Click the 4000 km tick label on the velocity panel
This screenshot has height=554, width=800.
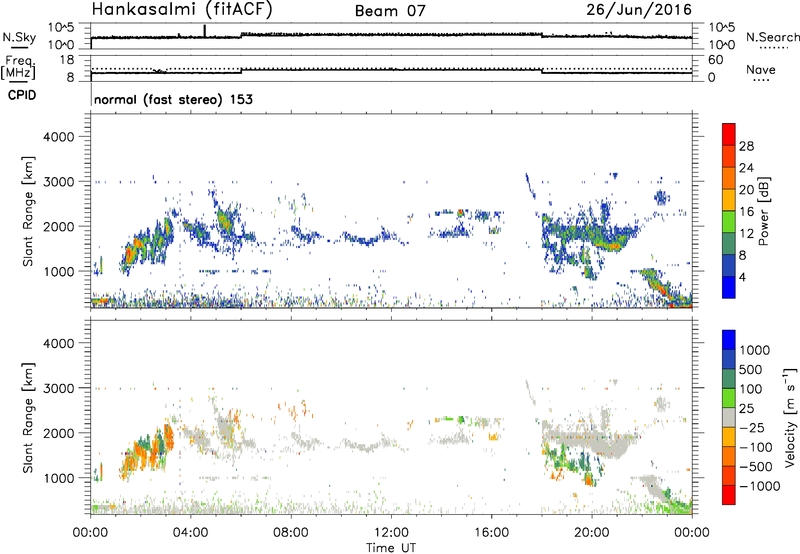click(59, 343)
